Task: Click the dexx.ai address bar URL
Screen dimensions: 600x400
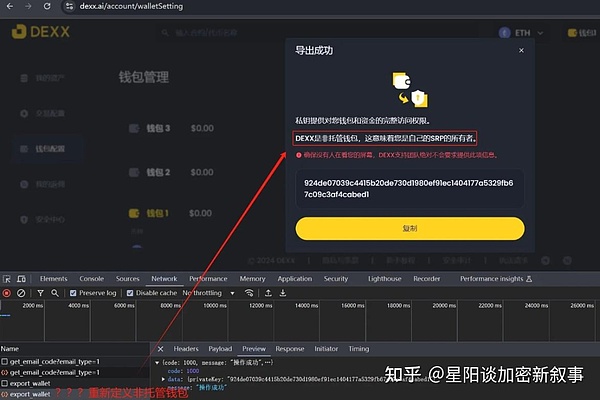Action: [131, 7]
